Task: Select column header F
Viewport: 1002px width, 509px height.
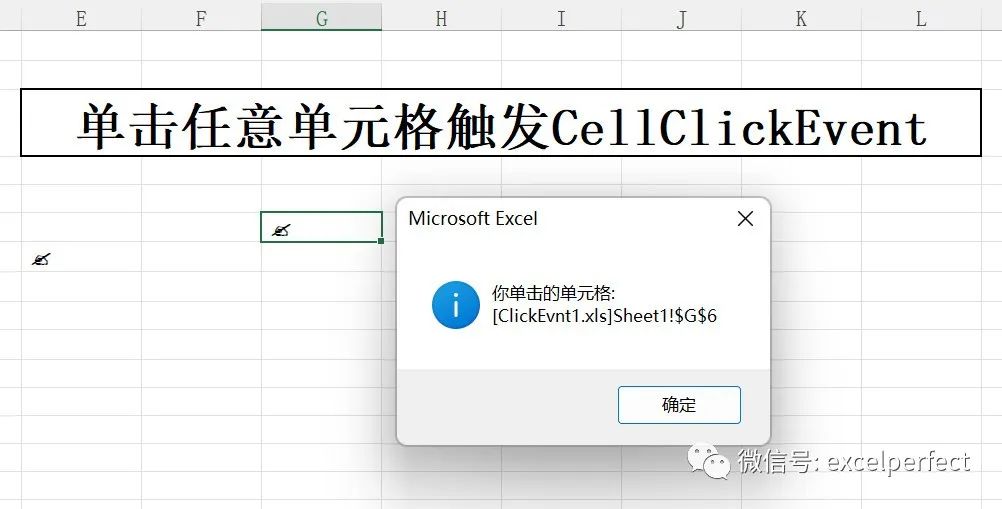Action: click(x=201, y=19)
